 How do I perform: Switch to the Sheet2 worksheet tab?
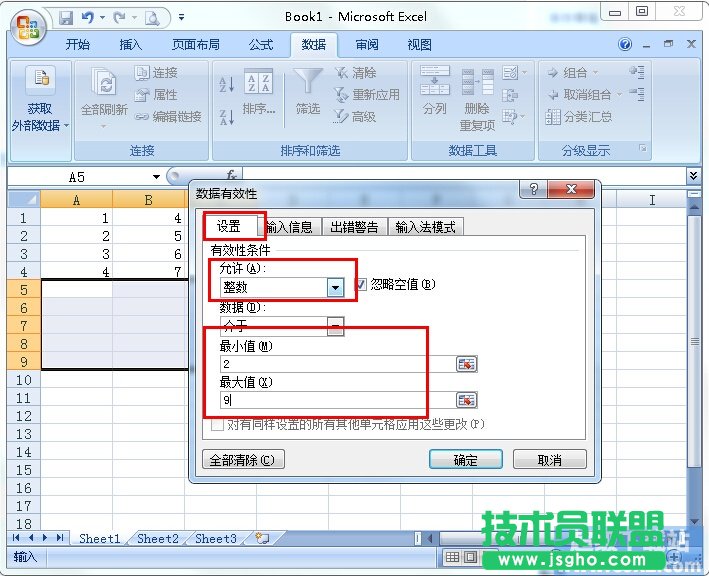click(158, 538)
